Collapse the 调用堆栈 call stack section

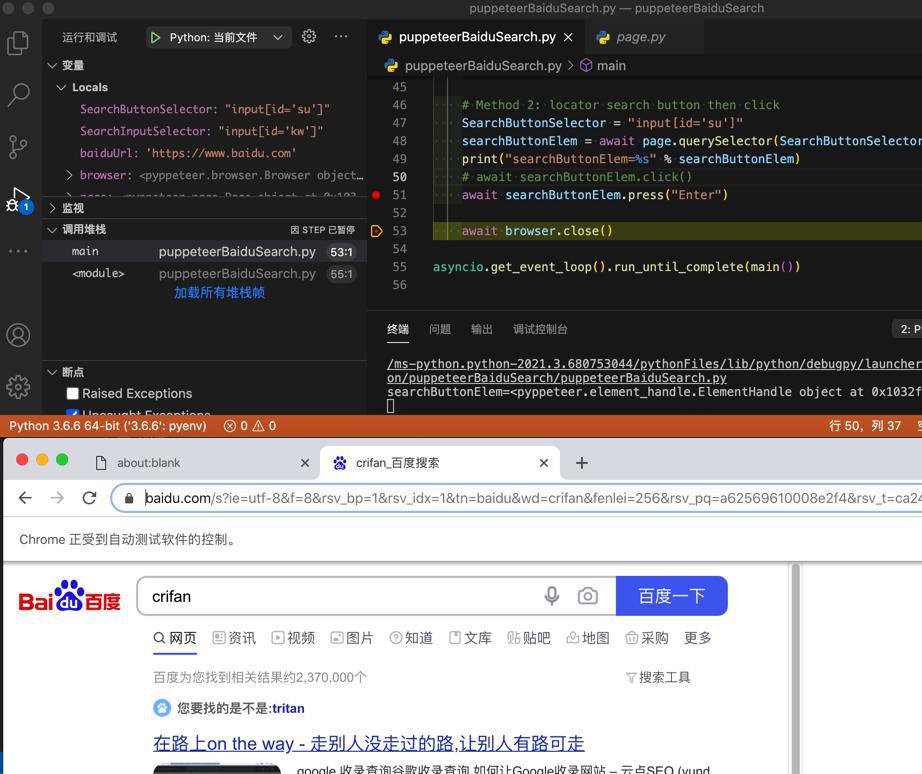(x=52, y=230)
